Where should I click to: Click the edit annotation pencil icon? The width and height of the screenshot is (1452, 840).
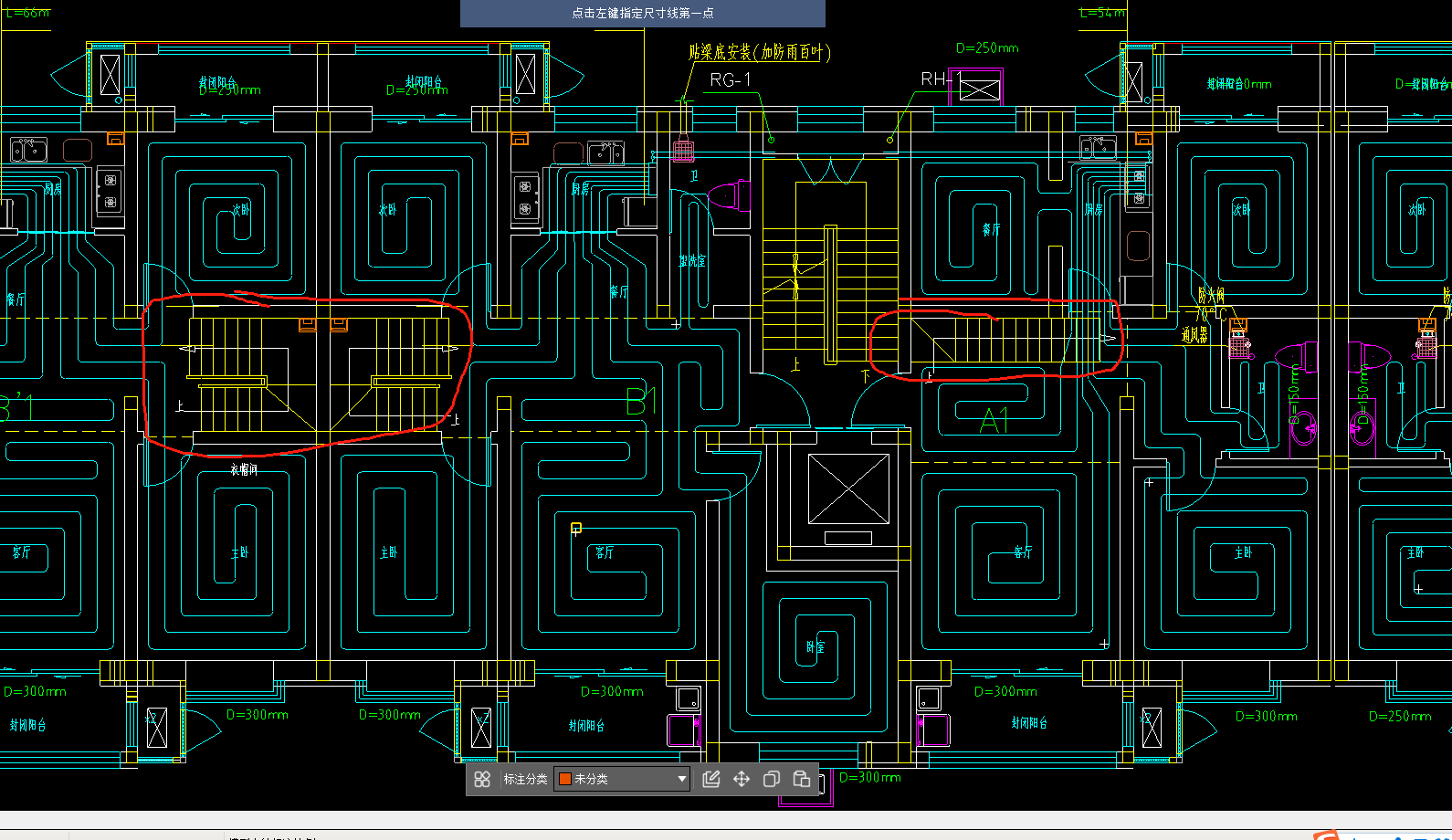tap(711, 779)
